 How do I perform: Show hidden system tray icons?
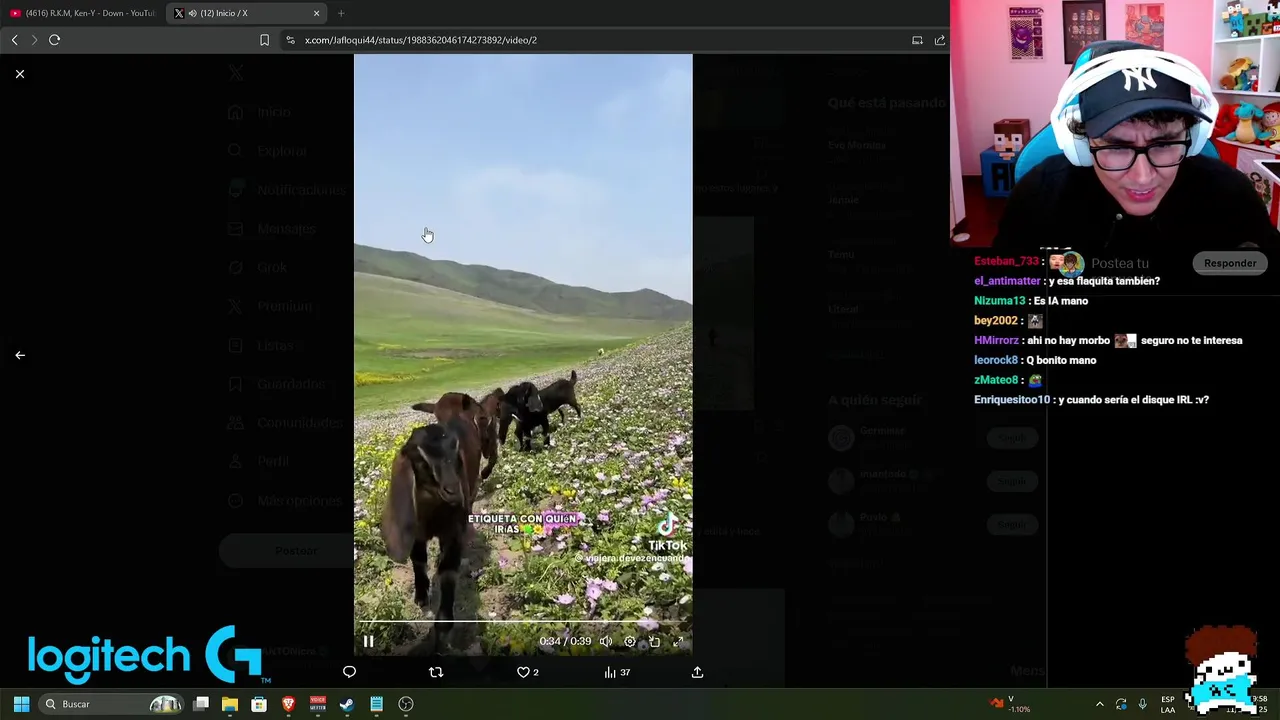point(1100,704)
